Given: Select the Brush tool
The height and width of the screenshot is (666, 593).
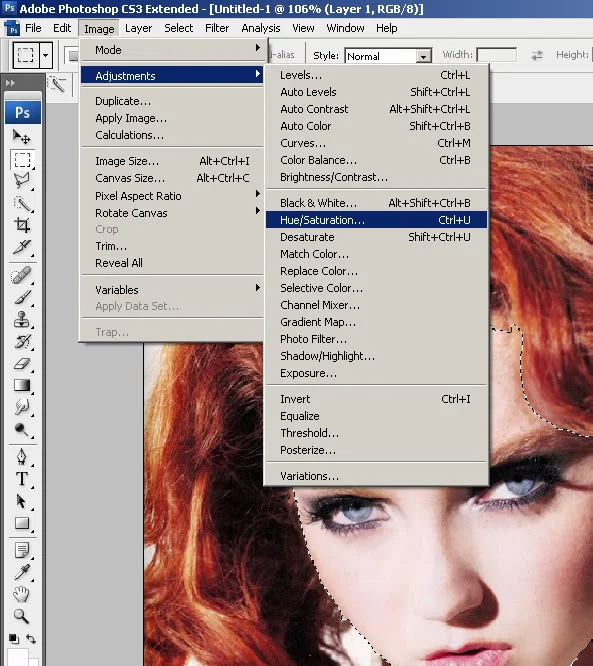Looking at the screenshot, I should tap(22, 297).
